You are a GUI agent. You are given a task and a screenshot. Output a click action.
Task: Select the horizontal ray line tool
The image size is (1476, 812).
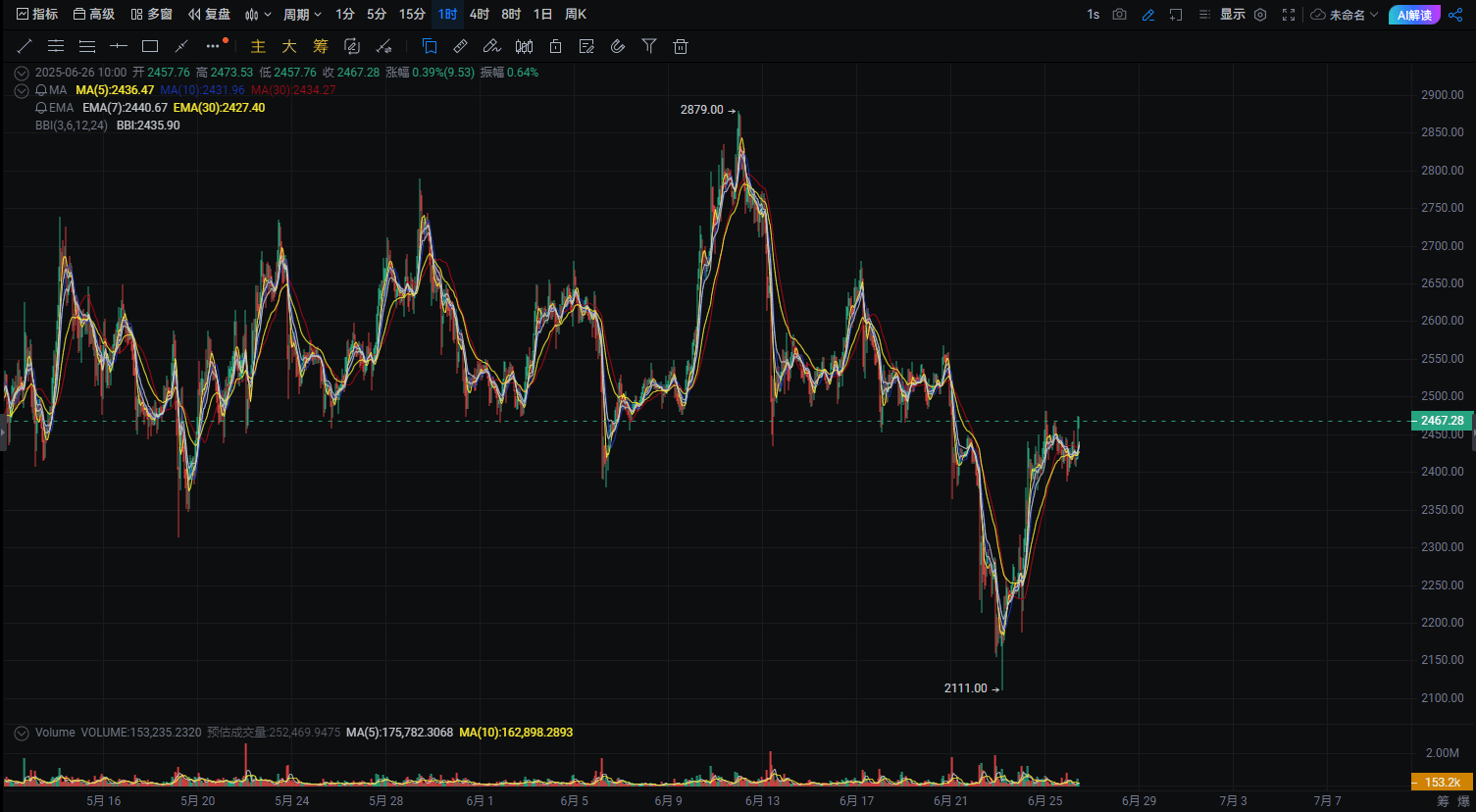(x=119, y=46)
